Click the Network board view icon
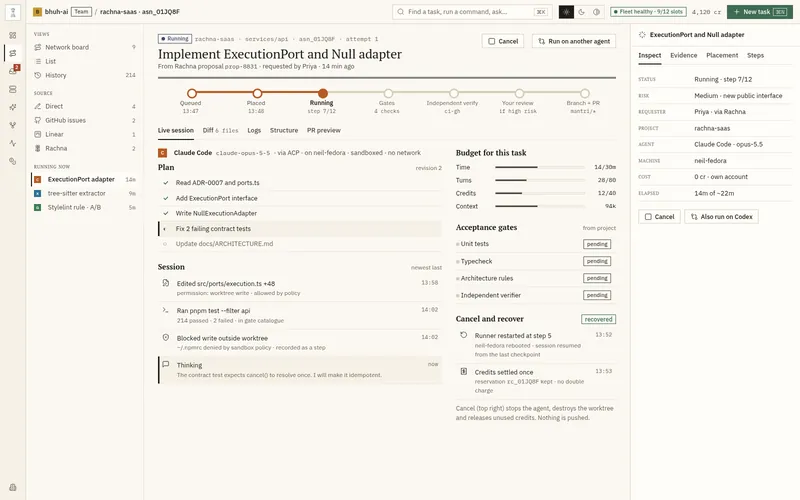The width and height of the screenshot is (800, 500). tap(38, 47)
